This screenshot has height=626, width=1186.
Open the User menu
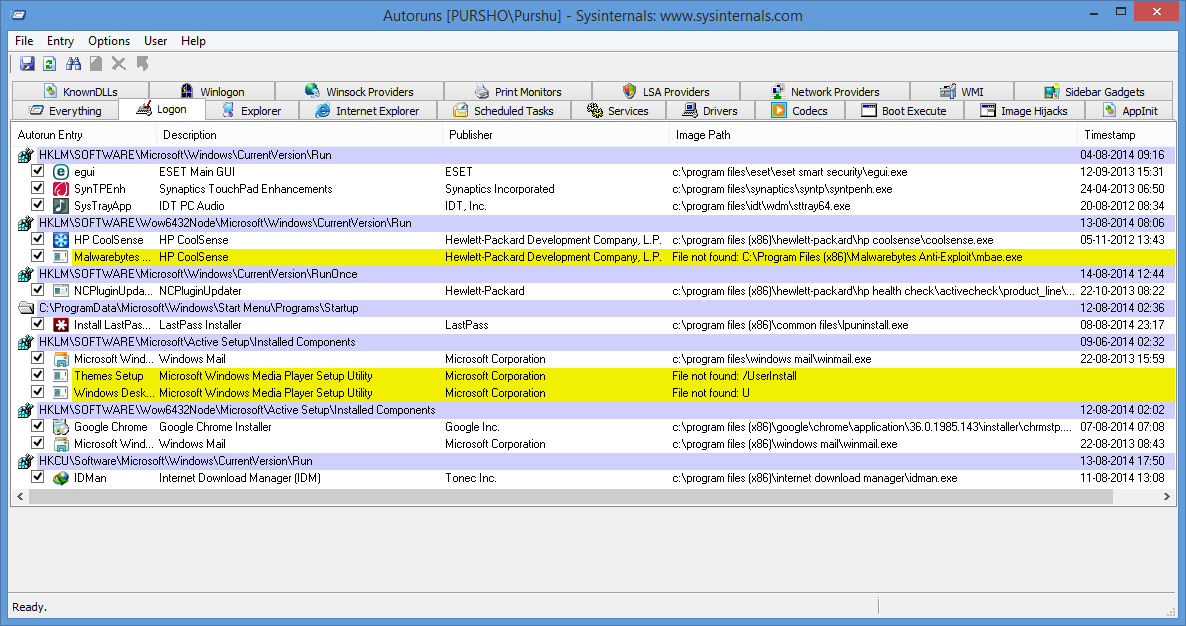click(155, 41)
